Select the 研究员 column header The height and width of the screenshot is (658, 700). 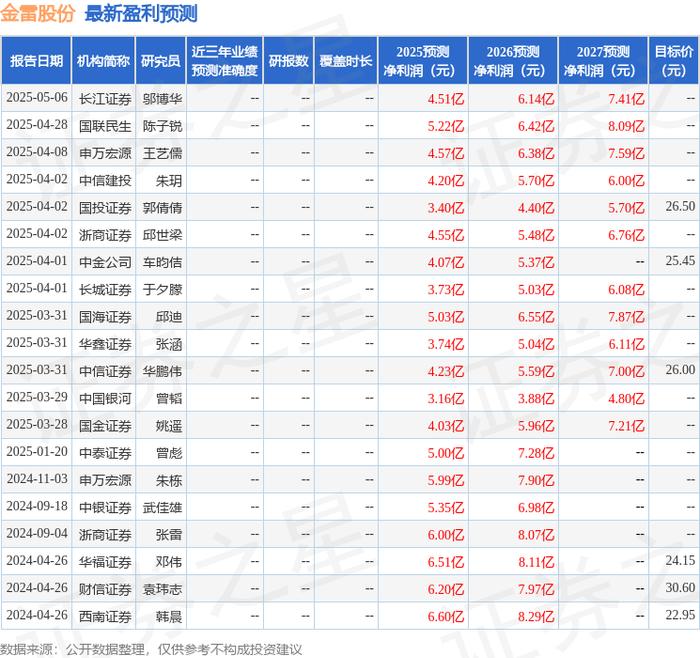pos(161,61)
